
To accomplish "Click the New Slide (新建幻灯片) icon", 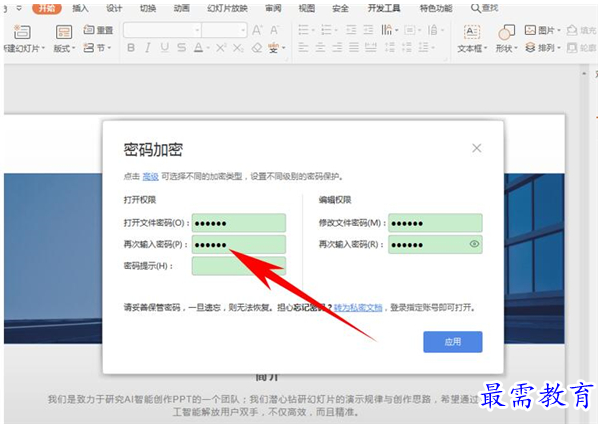I will (x=22, y=32).
